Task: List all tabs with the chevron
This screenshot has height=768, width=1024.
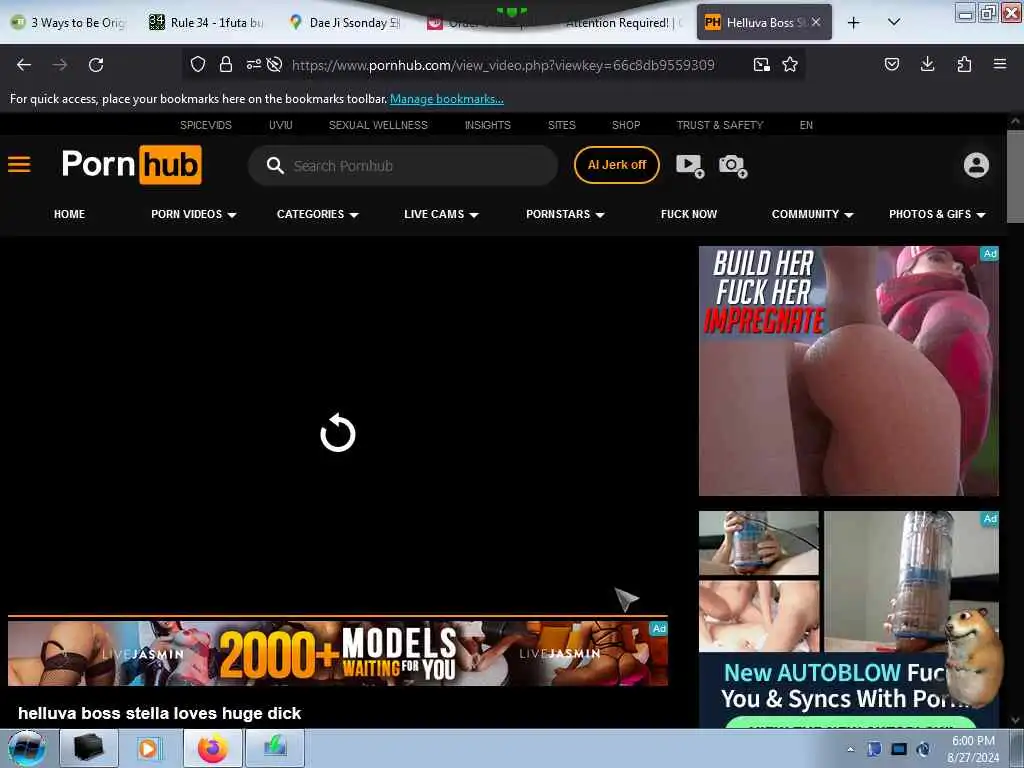Action: pos(894,22)
